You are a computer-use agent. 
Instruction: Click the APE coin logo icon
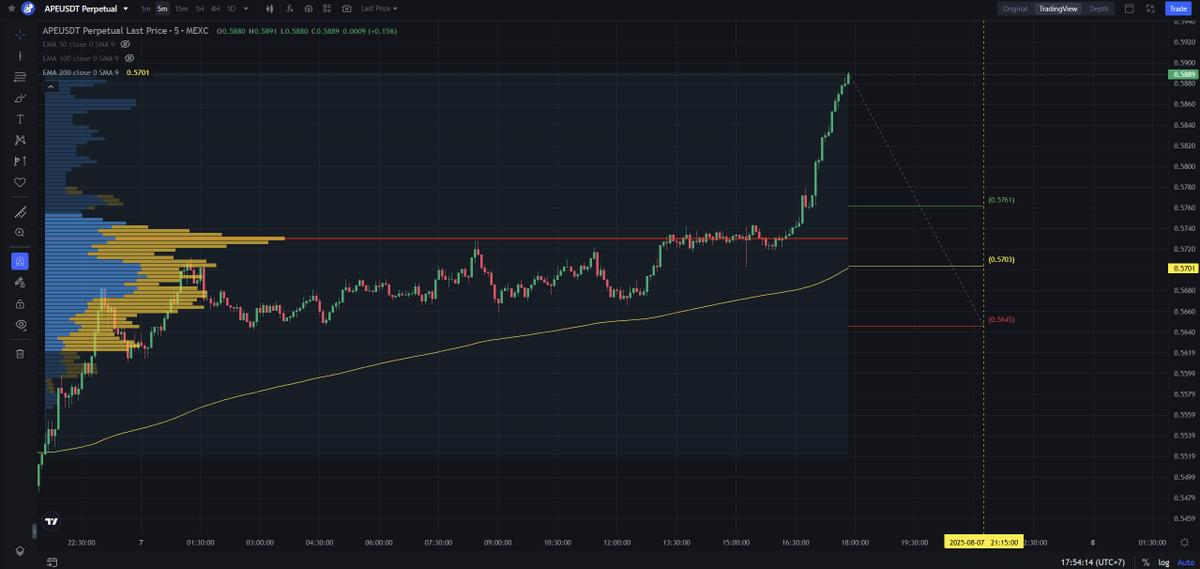[x=28, y=8]
